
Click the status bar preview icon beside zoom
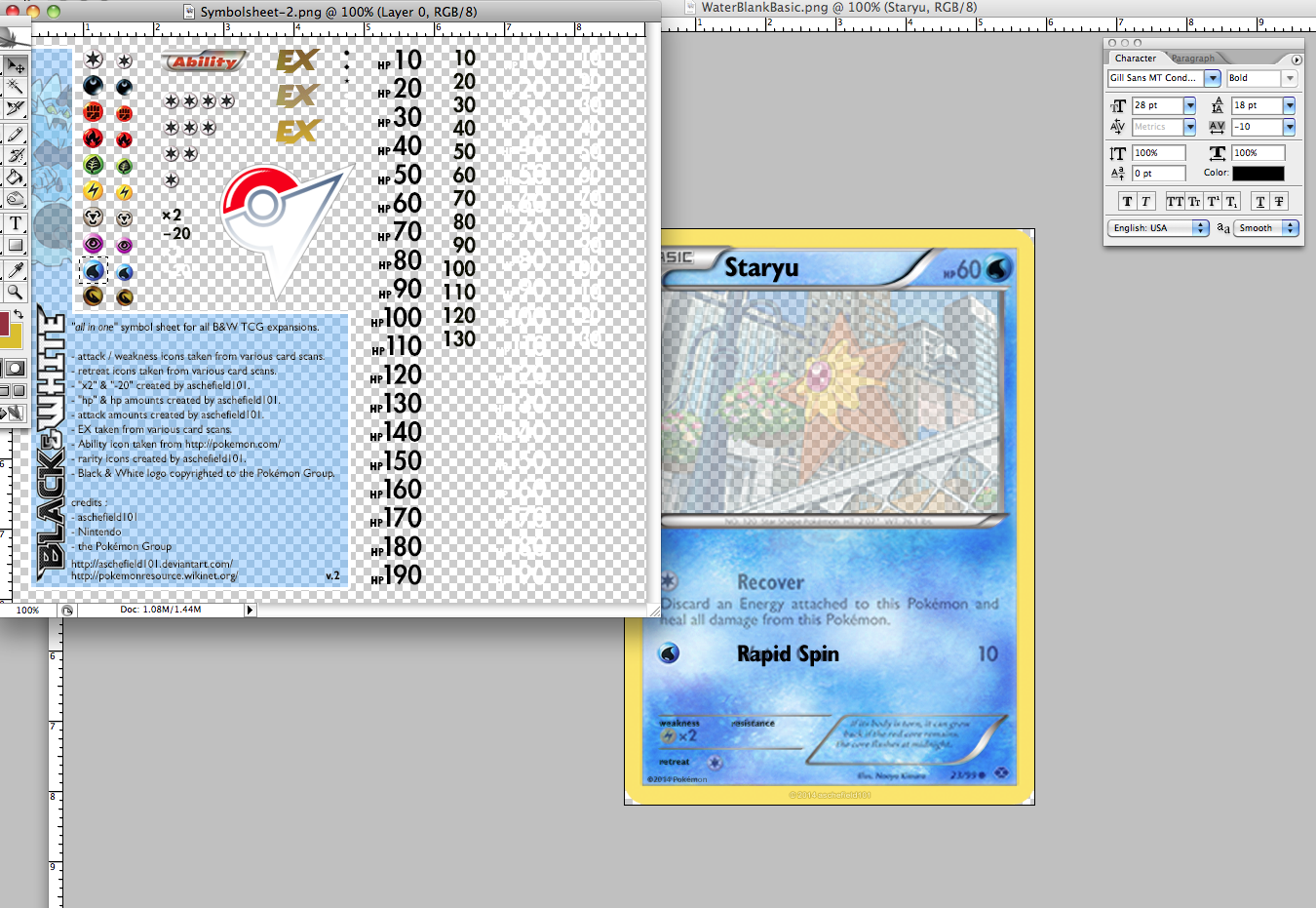point(67,610)
